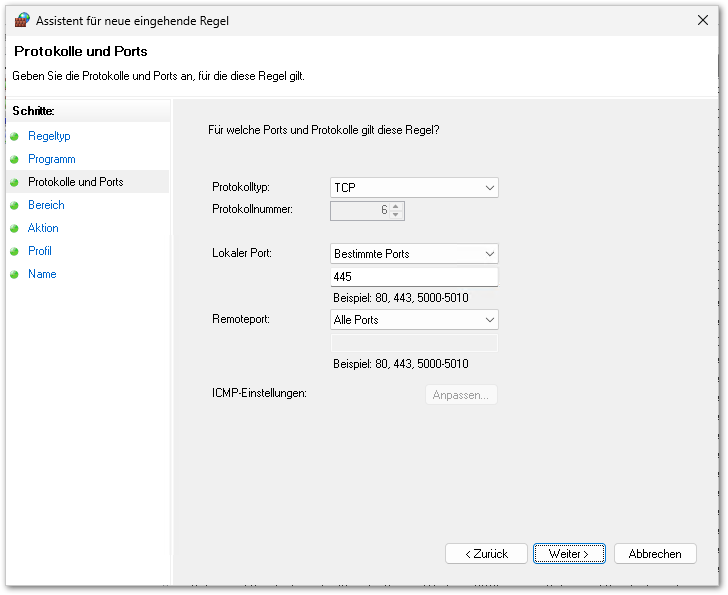The height and width of the screenshot is (595, 728).
Task: Click the green bullet beside Protokolle und Ports
Action: point(14,182)
